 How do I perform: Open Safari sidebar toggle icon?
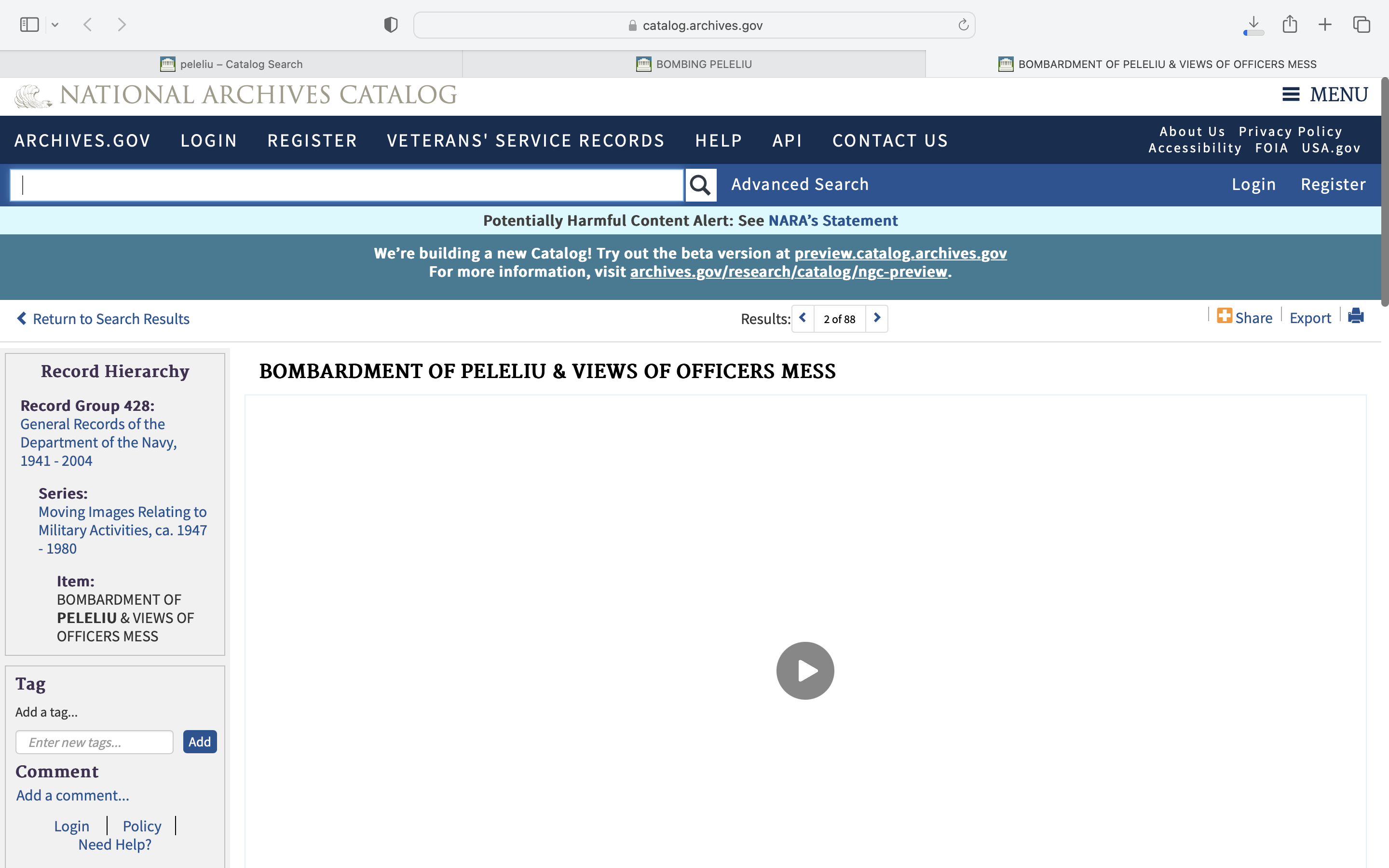click(x=29, y=25)
